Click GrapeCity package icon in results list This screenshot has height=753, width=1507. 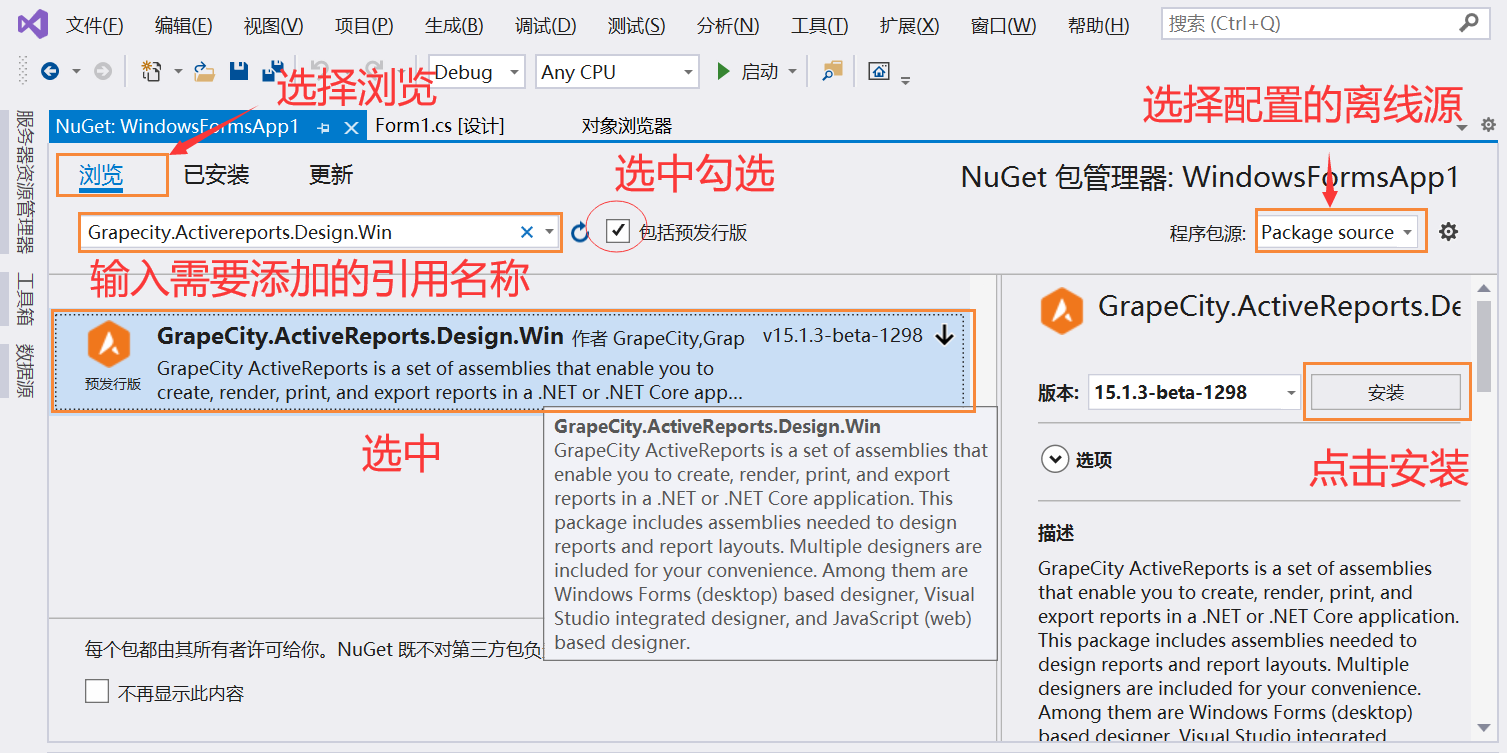click(x=108, y=344)
